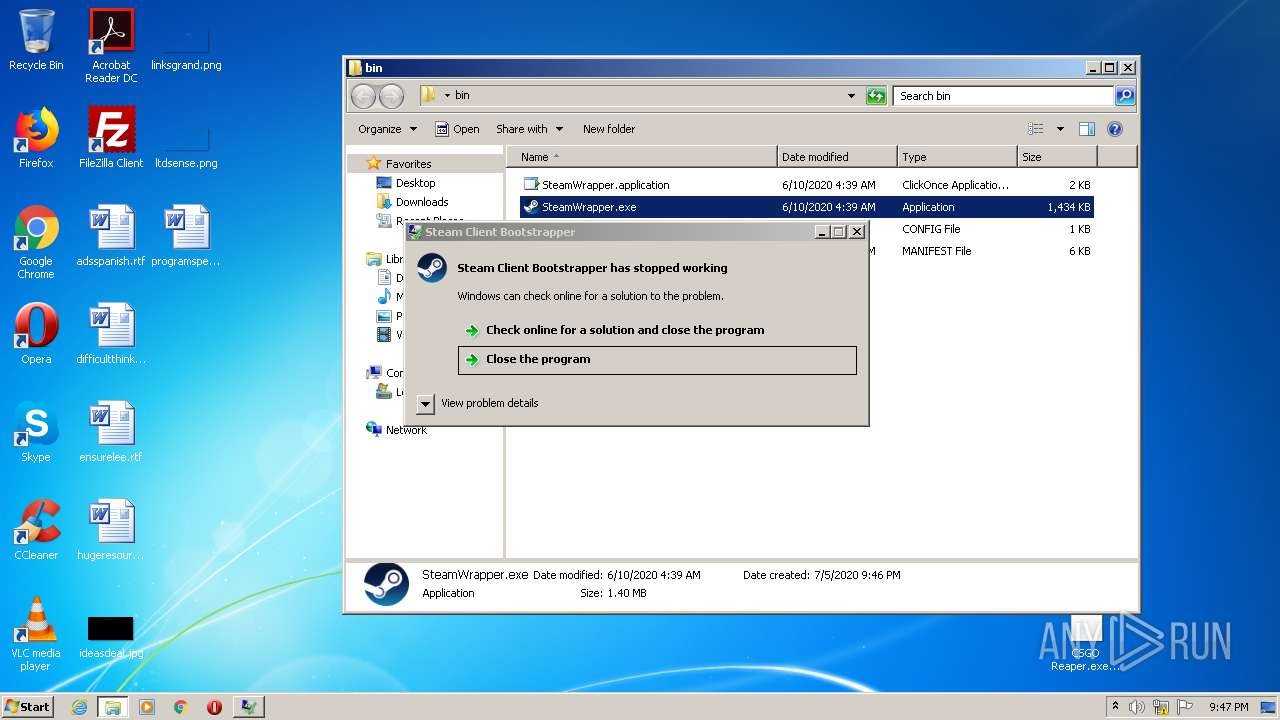Select ensurelee.rtf document icon
The height and width of the screenshot is (720, 1280).
click(111, 433)
